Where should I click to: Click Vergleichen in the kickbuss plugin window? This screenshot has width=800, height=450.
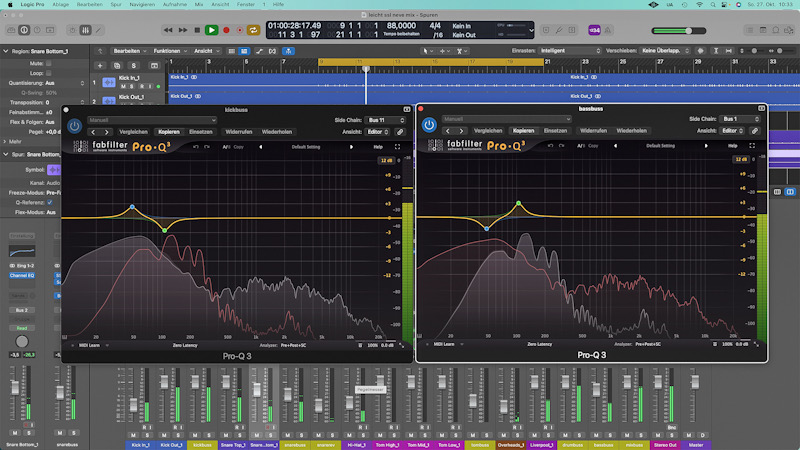(x=133, y=132)
